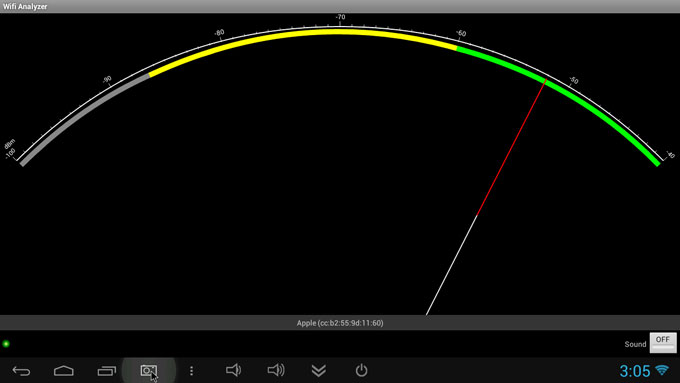Click the volume up speaker icon
Screen dimensions: 680x383
coord(276,370)
